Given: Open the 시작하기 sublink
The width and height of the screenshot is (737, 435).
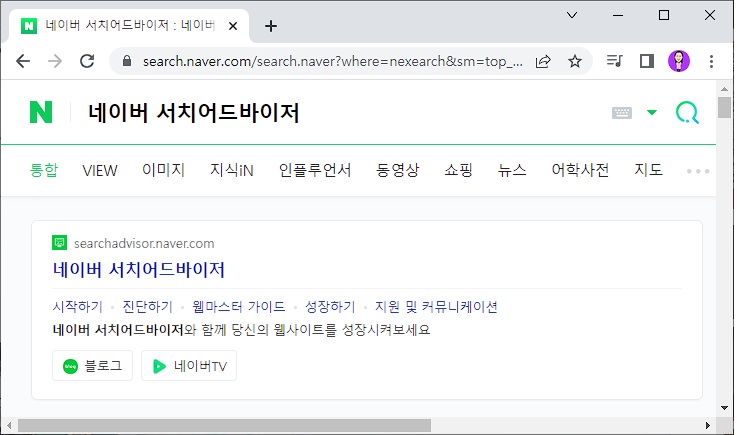Looking at the screenshot, I should 78,307.
